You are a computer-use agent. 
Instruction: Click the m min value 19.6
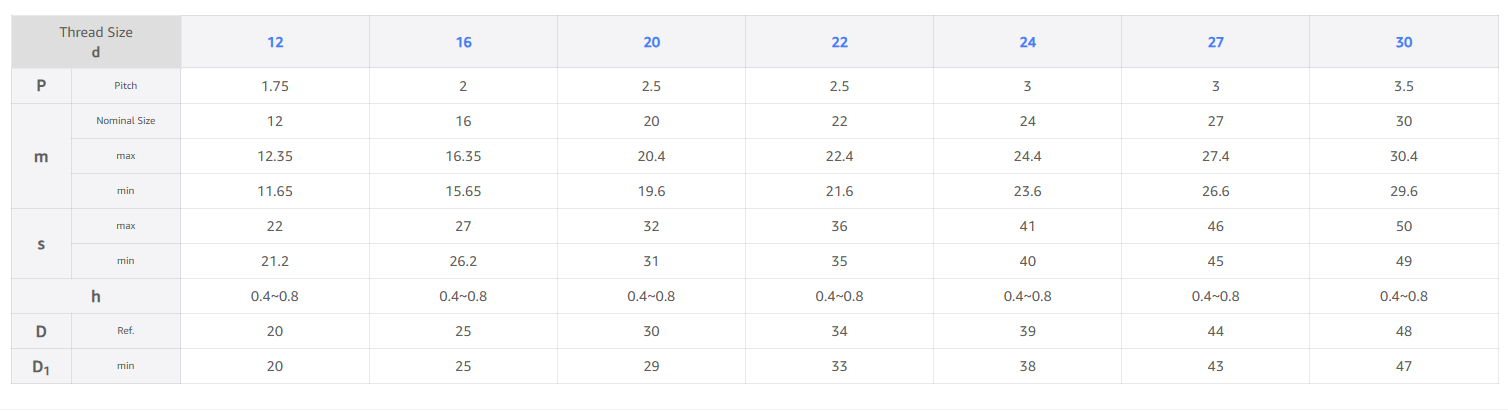[x=651, y=191]
